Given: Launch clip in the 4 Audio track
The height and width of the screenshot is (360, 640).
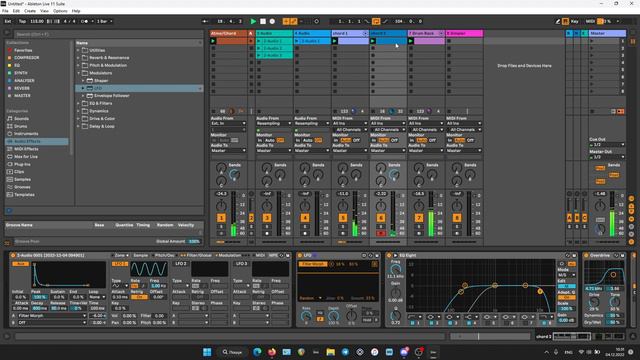Looking at the screenshot, I should click(x=297, y=41).
